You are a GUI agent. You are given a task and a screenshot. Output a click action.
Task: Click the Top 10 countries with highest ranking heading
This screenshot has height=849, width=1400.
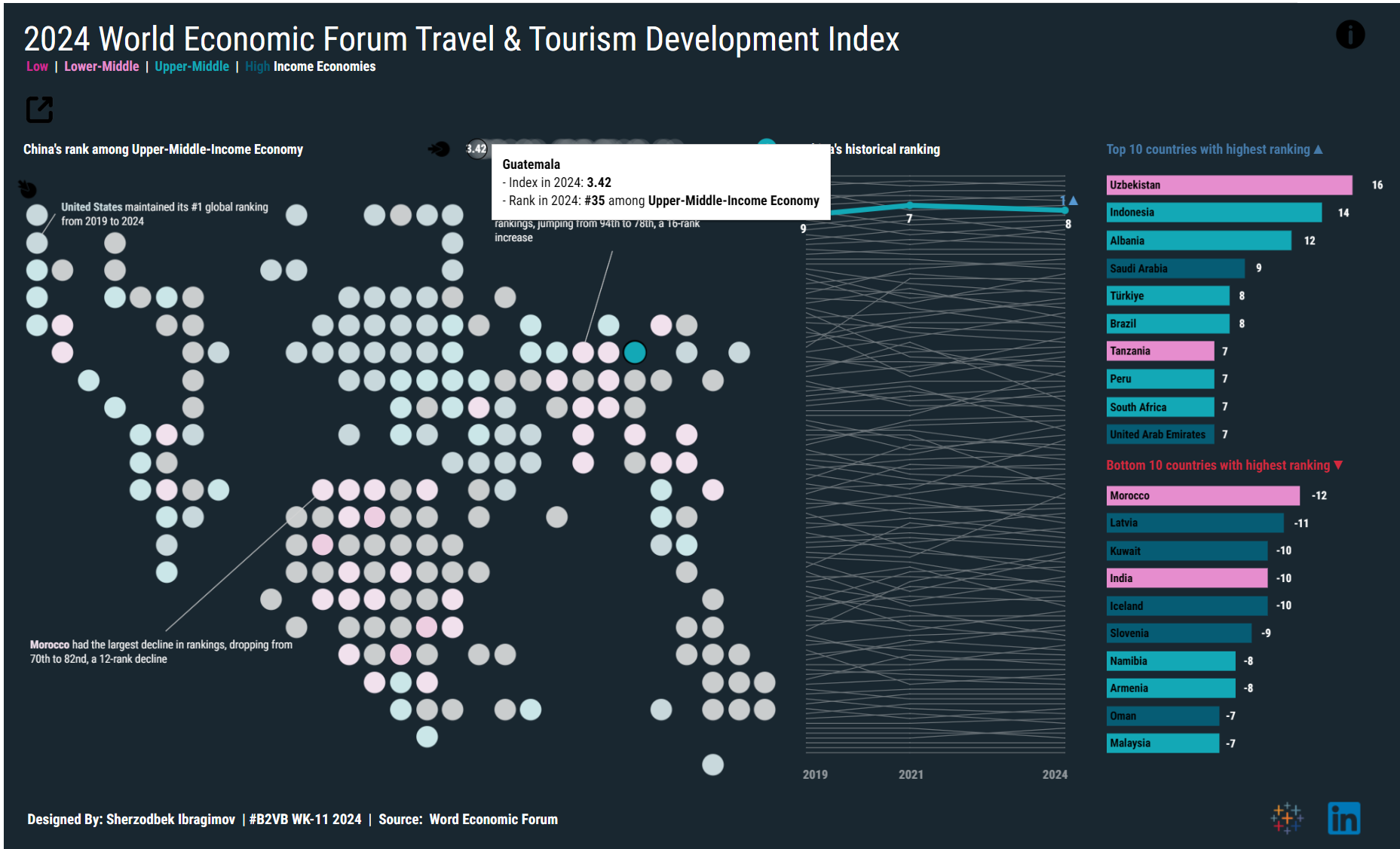pos(1208,149)
